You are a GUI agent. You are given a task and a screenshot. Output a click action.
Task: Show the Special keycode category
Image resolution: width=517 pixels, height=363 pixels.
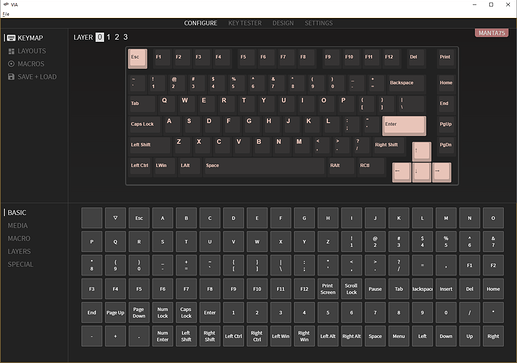coord(20,264)
